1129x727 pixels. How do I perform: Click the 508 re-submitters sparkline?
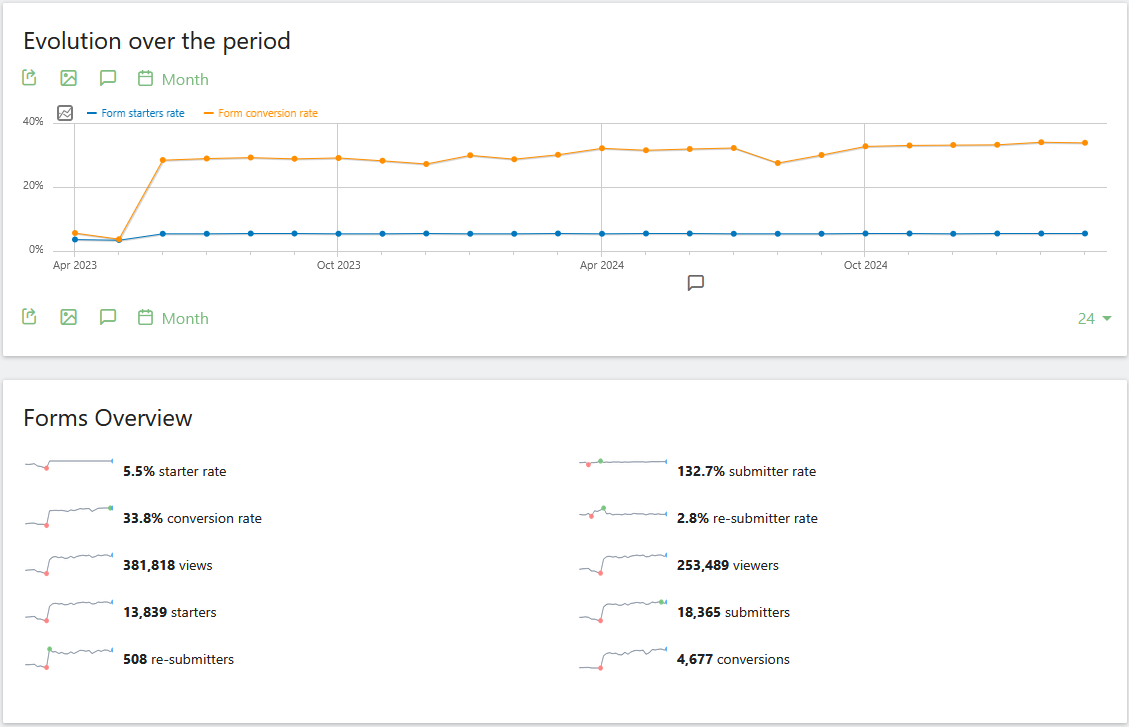pyautogui.click(x=69, y=656)
